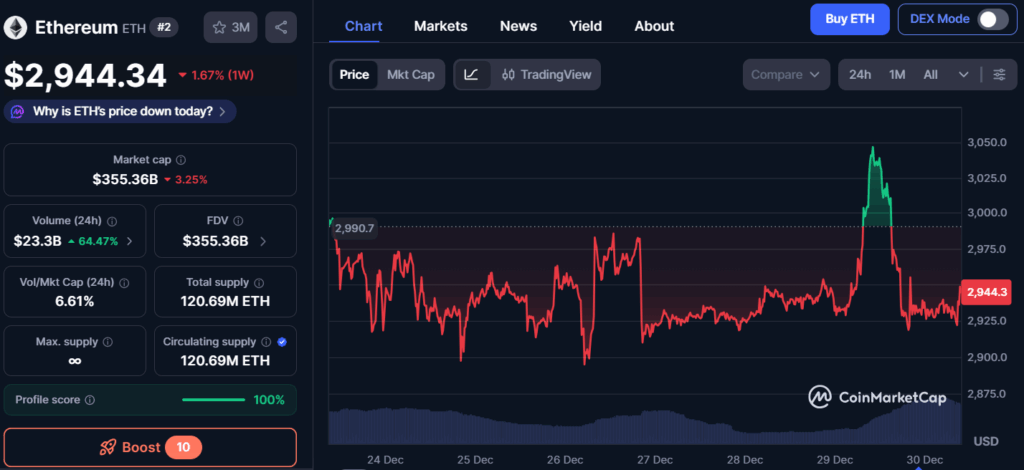The width and height of the screenshot is (1024, 470).
Task: Click the Circulating supply verified badge
Action: point(282,342)
